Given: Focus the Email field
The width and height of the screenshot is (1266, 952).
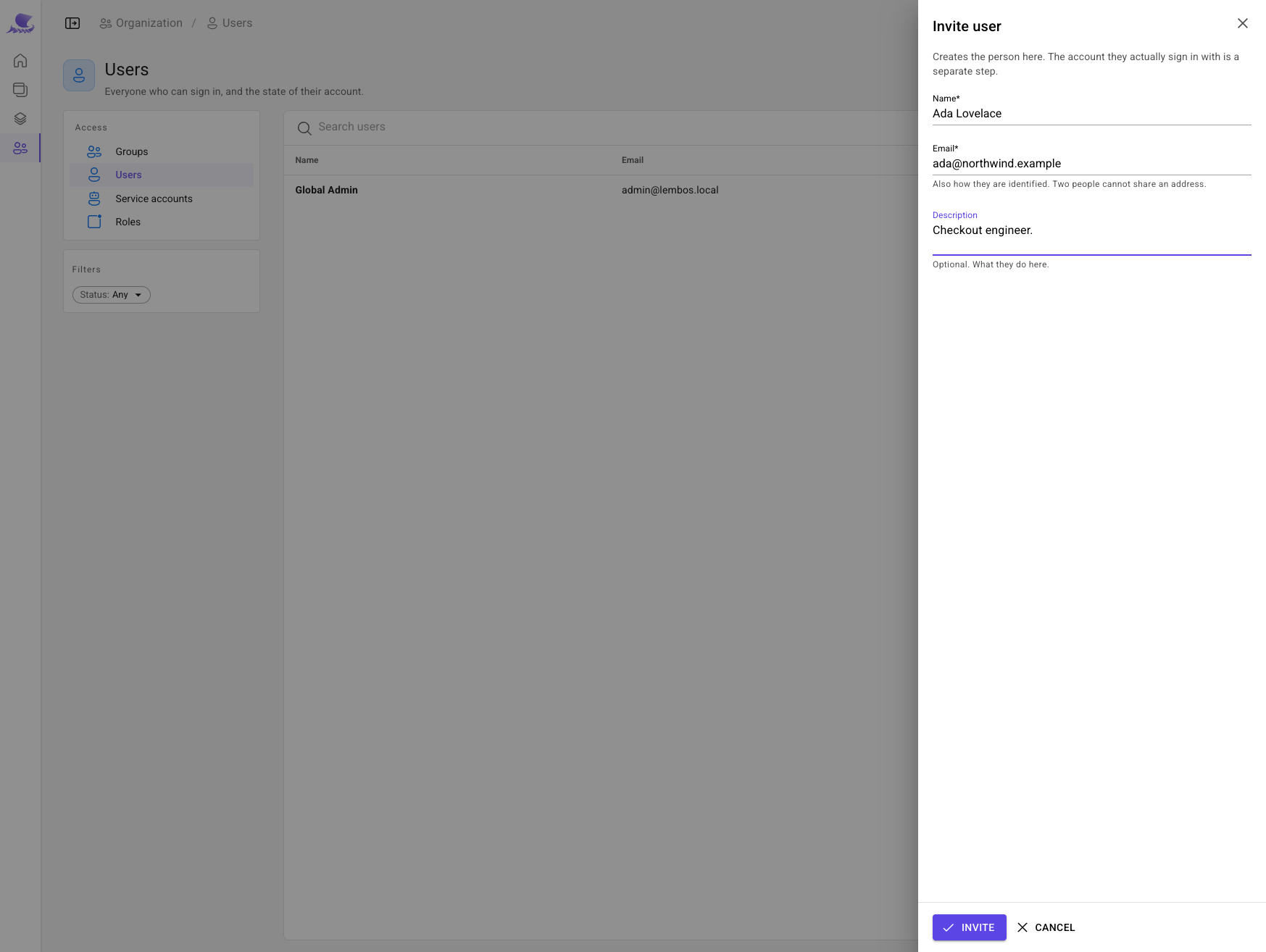Looking at the screenshot, I should click(1091, 164).
